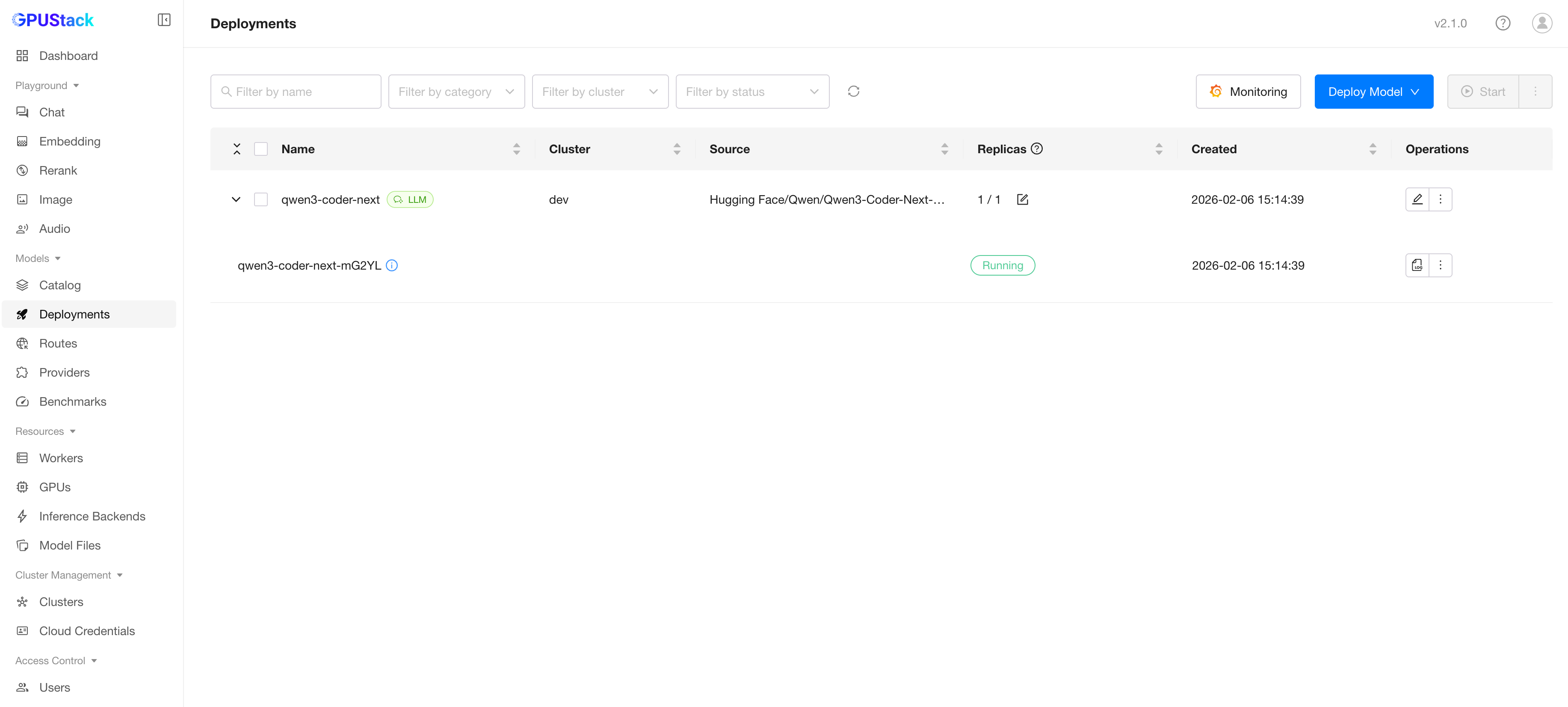Open the Filter by category dropdown
Viewport: 1568px width, 707px height.
coord(456,92)
